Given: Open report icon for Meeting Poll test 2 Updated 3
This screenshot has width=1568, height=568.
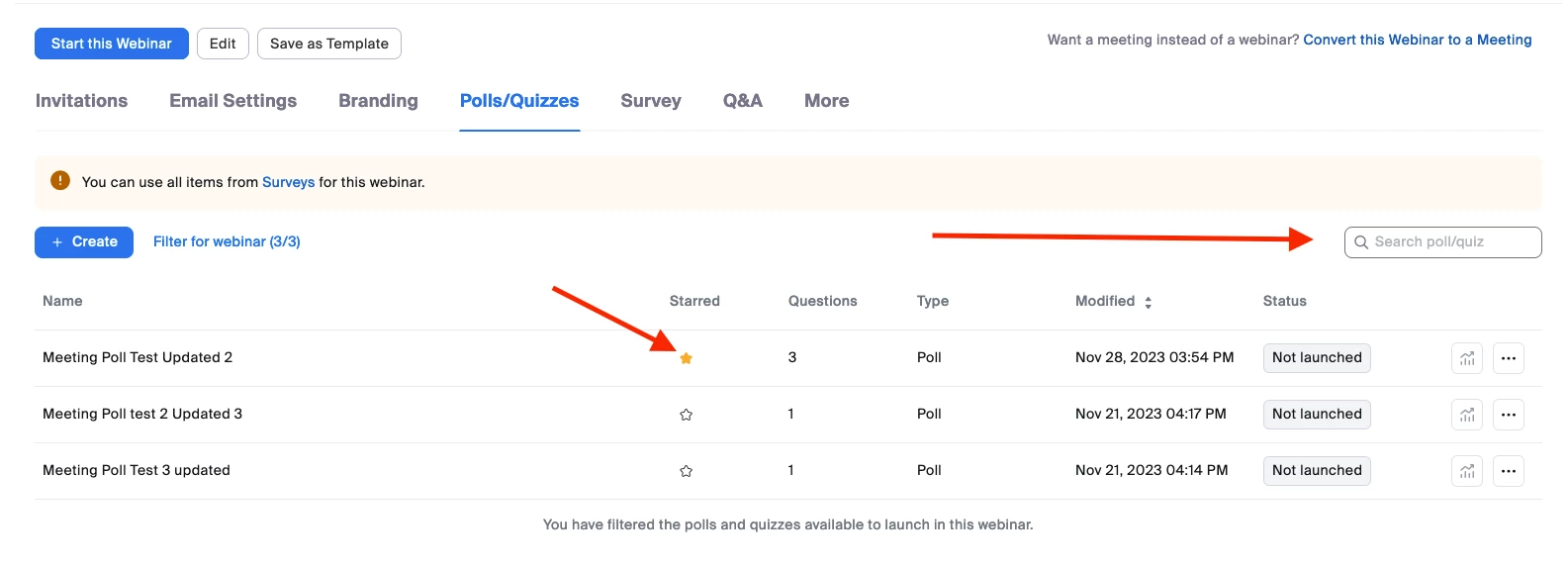Looking at the screenshot, I should (1467, 415).
